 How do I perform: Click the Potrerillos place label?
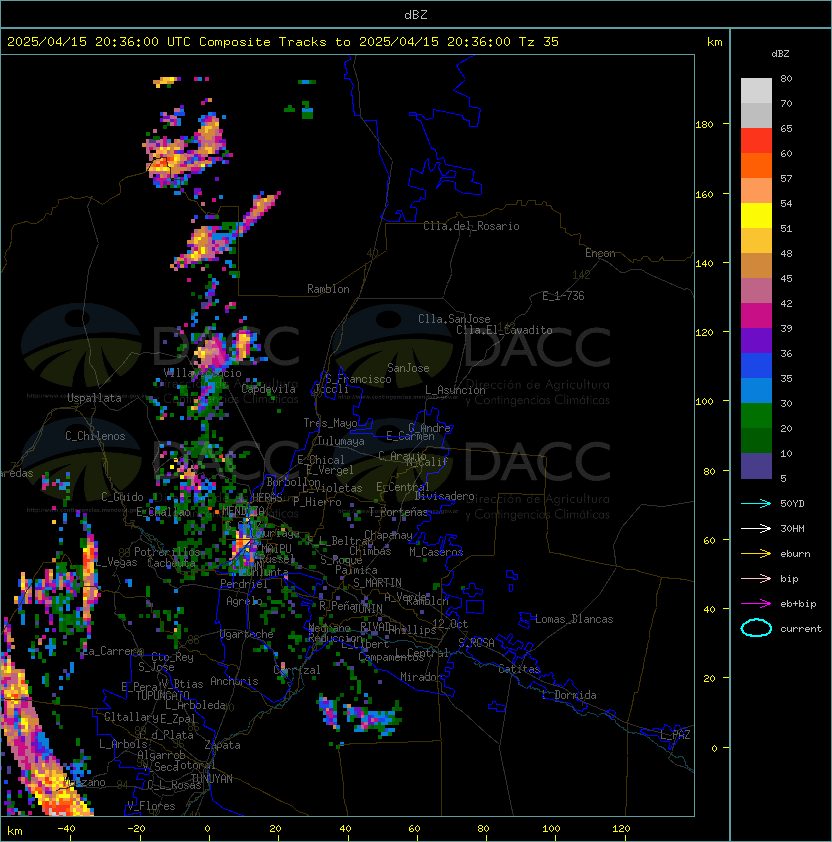(167, 552)
